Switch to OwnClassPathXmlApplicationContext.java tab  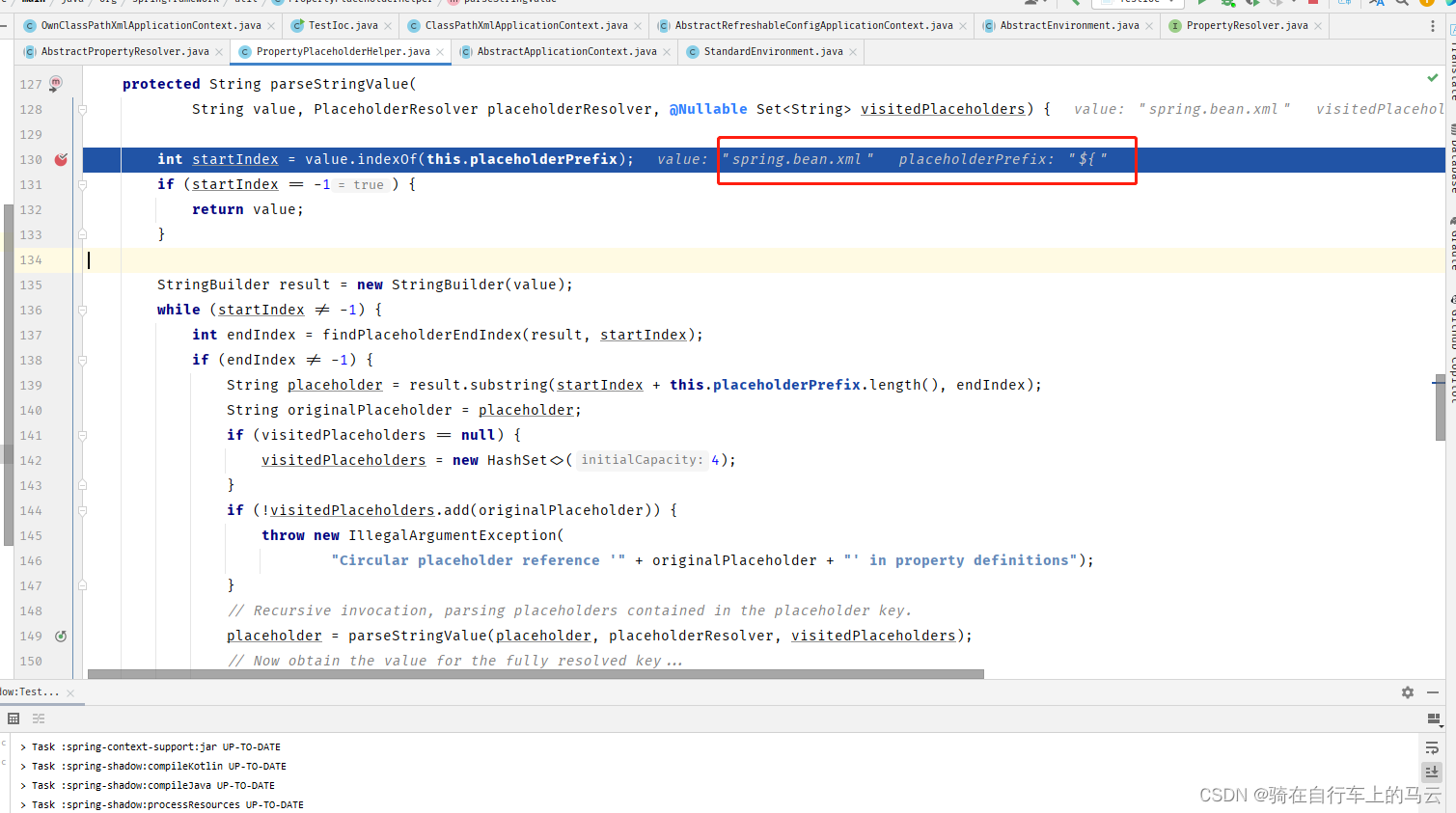pyautogui.click(x=151, y=26)
